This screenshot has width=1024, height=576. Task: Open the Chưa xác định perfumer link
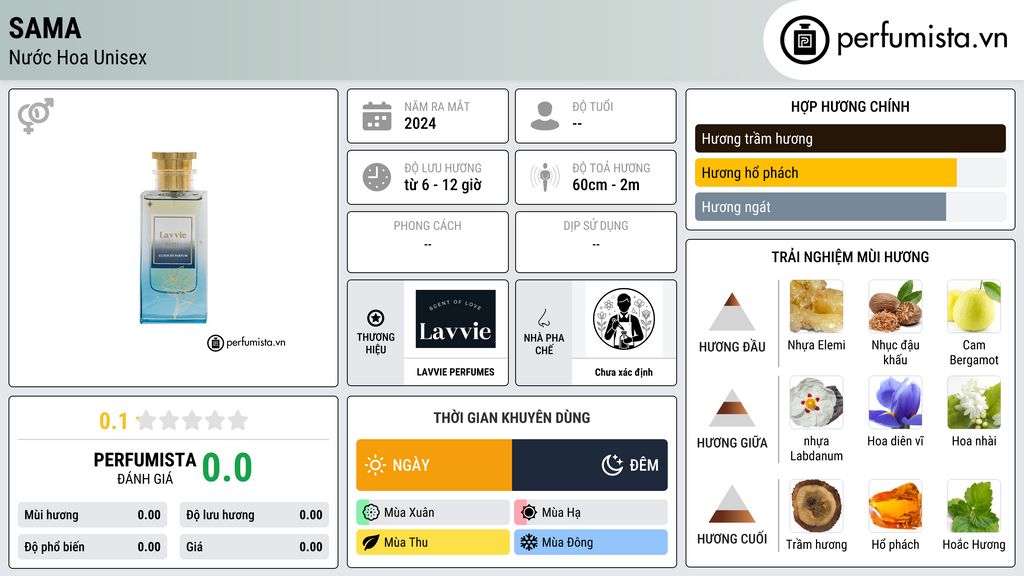coord(624,372)
